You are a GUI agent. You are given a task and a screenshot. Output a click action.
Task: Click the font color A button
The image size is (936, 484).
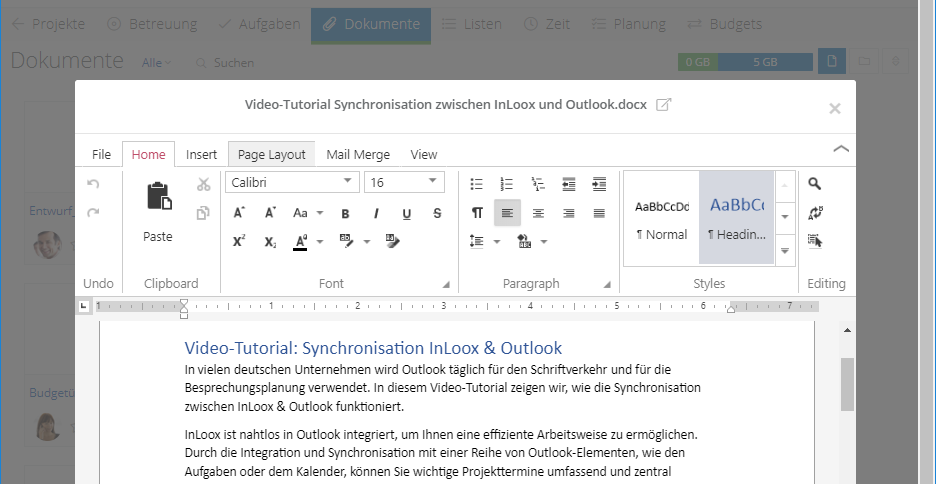tap(300, 242)
